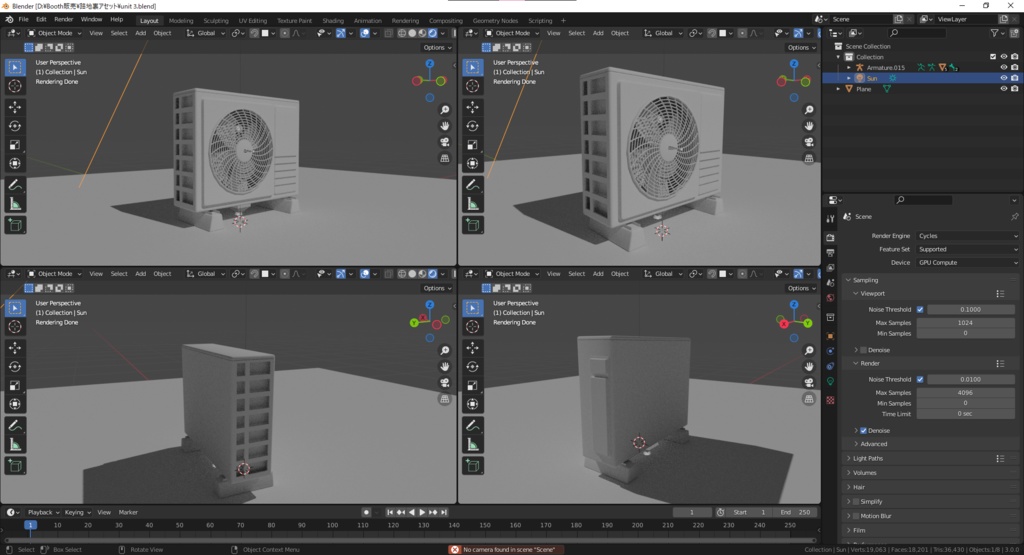The height and width of the screenshot is (555, 1024).
Task: Open the Object Data light properties tab
Action: (x=830, y=381)
